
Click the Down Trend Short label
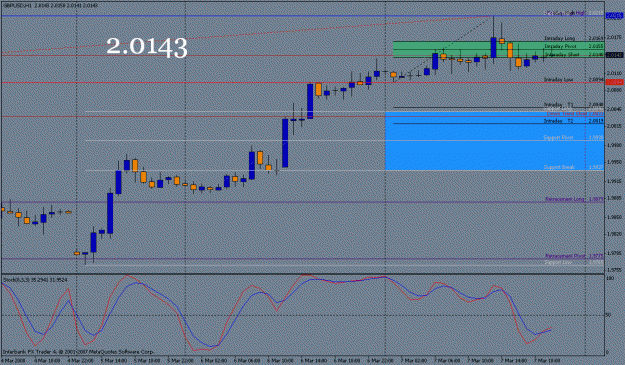pos(566,114)
